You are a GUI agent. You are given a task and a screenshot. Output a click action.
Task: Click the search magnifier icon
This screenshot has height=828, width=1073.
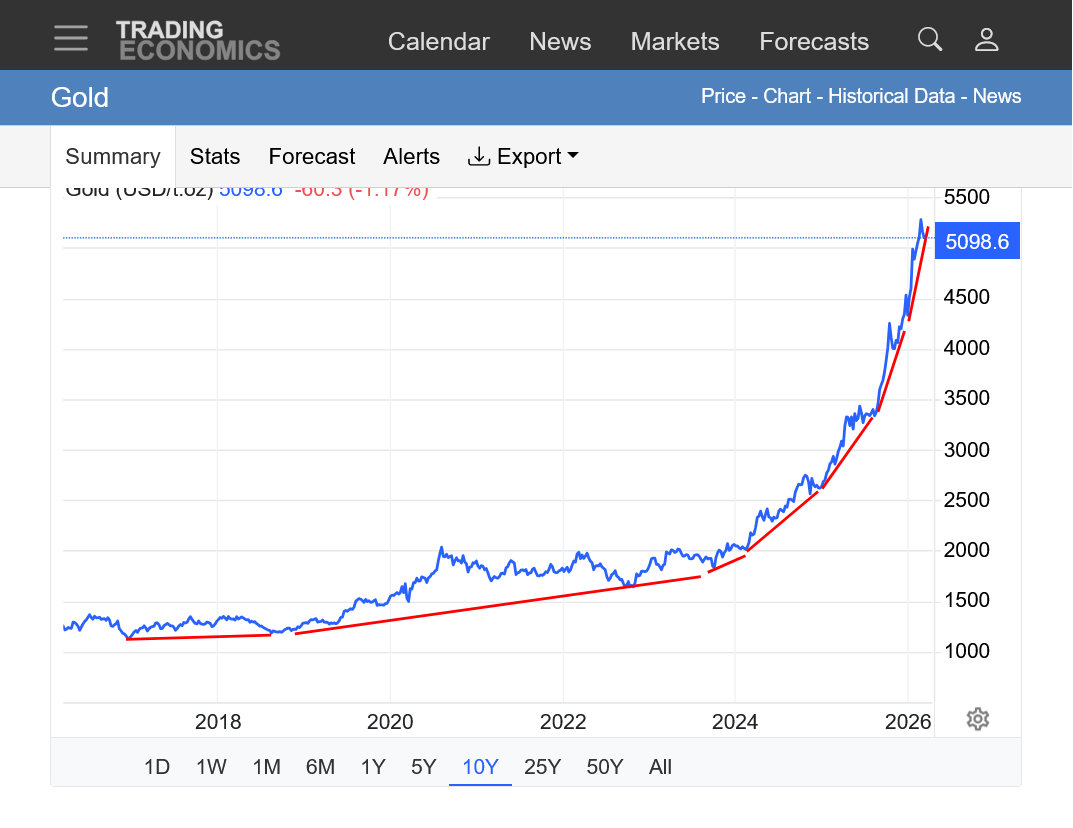(x=930, y=39)
